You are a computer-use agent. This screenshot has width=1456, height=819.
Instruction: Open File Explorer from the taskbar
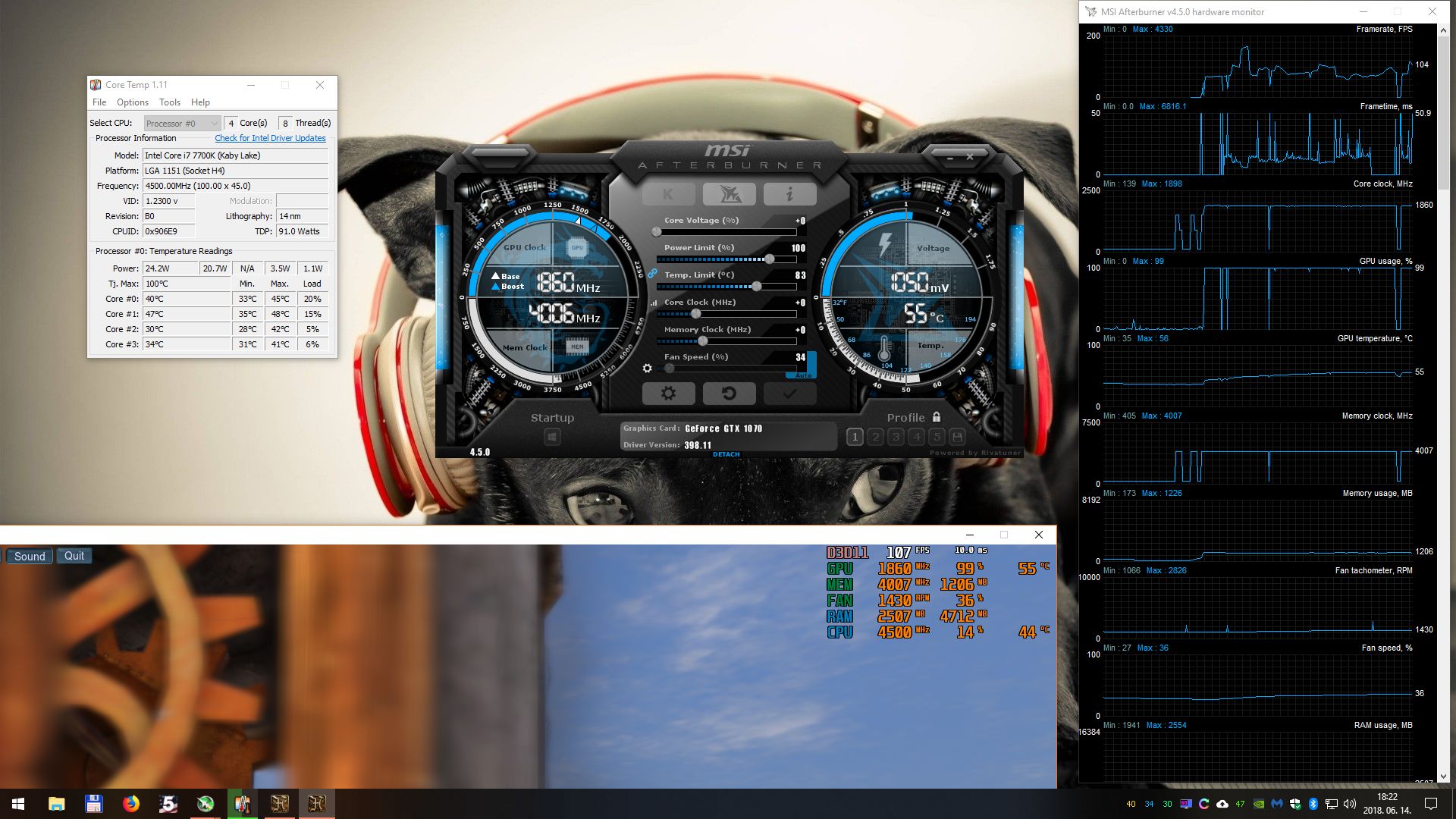click(56, 804)
